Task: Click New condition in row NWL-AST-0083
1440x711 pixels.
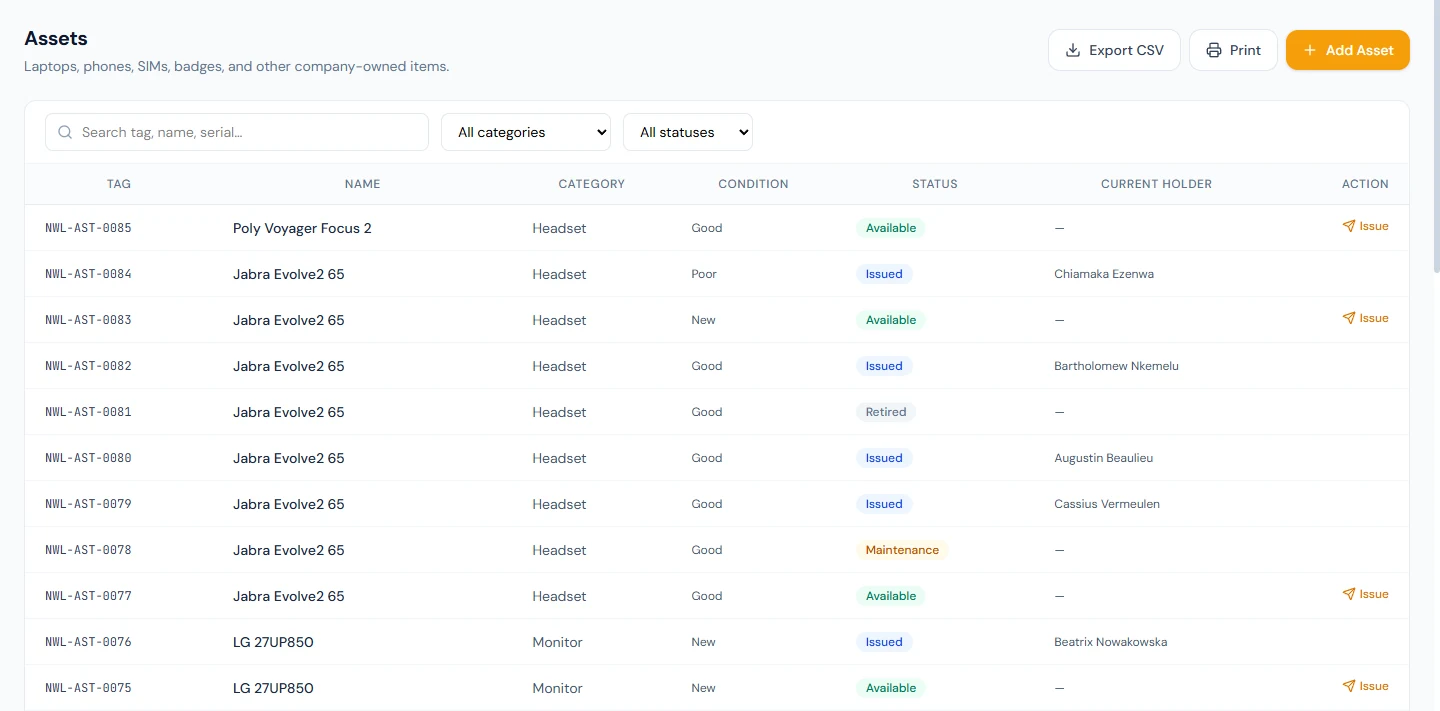Action: click(703, 320)
